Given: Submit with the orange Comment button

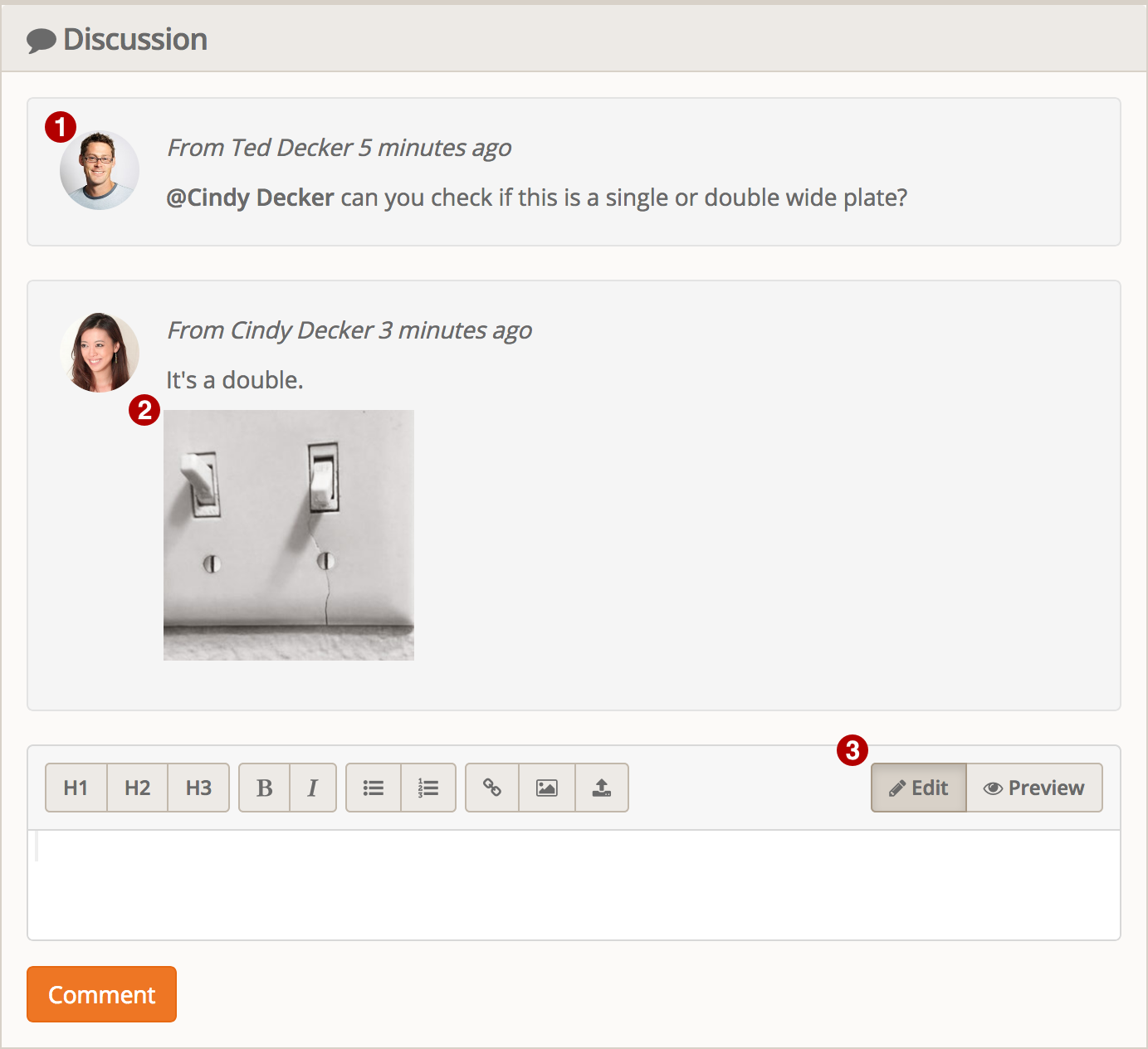Looking at the screenshot, I should (101, 994).
